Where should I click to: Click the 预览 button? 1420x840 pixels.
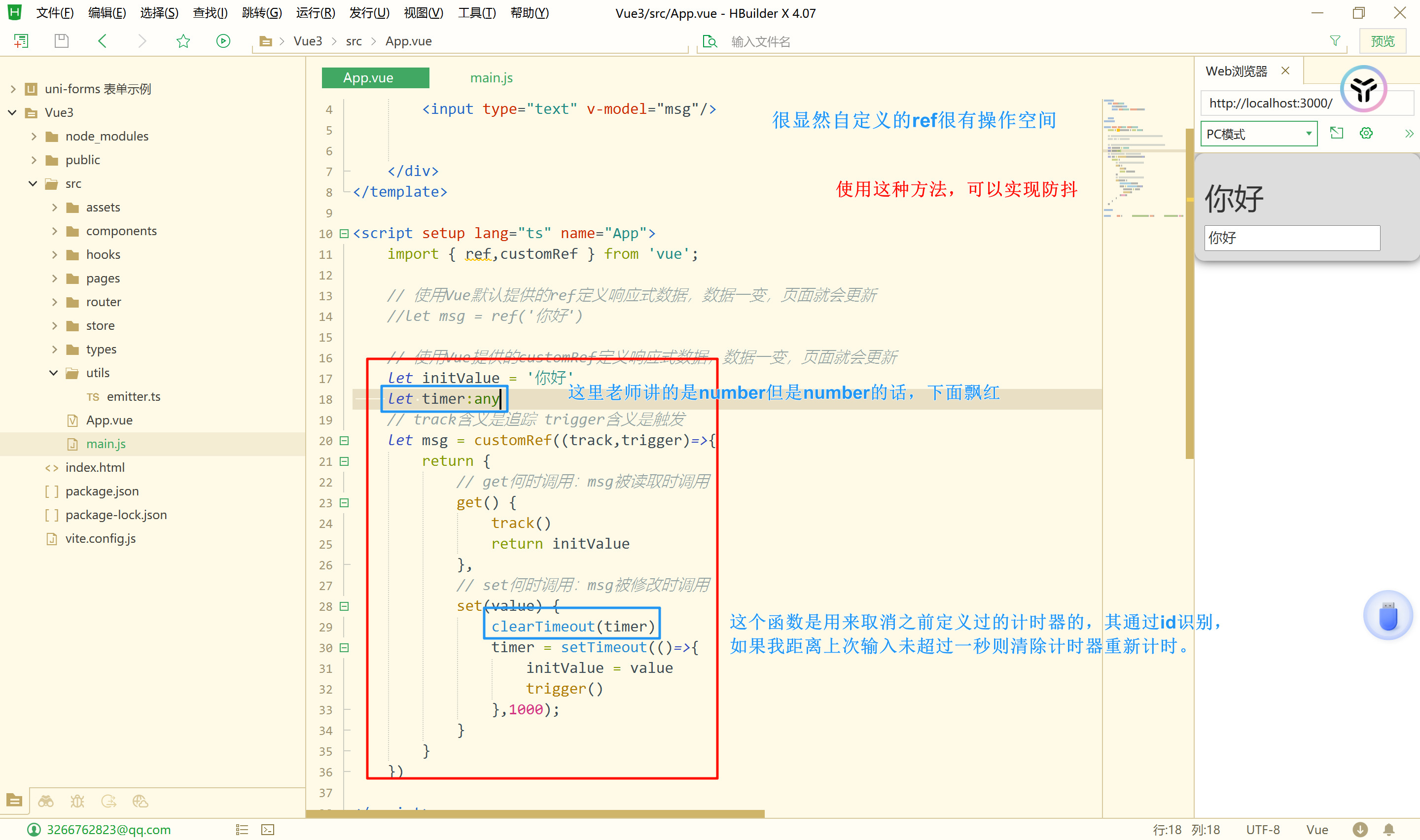point(1382,41)
